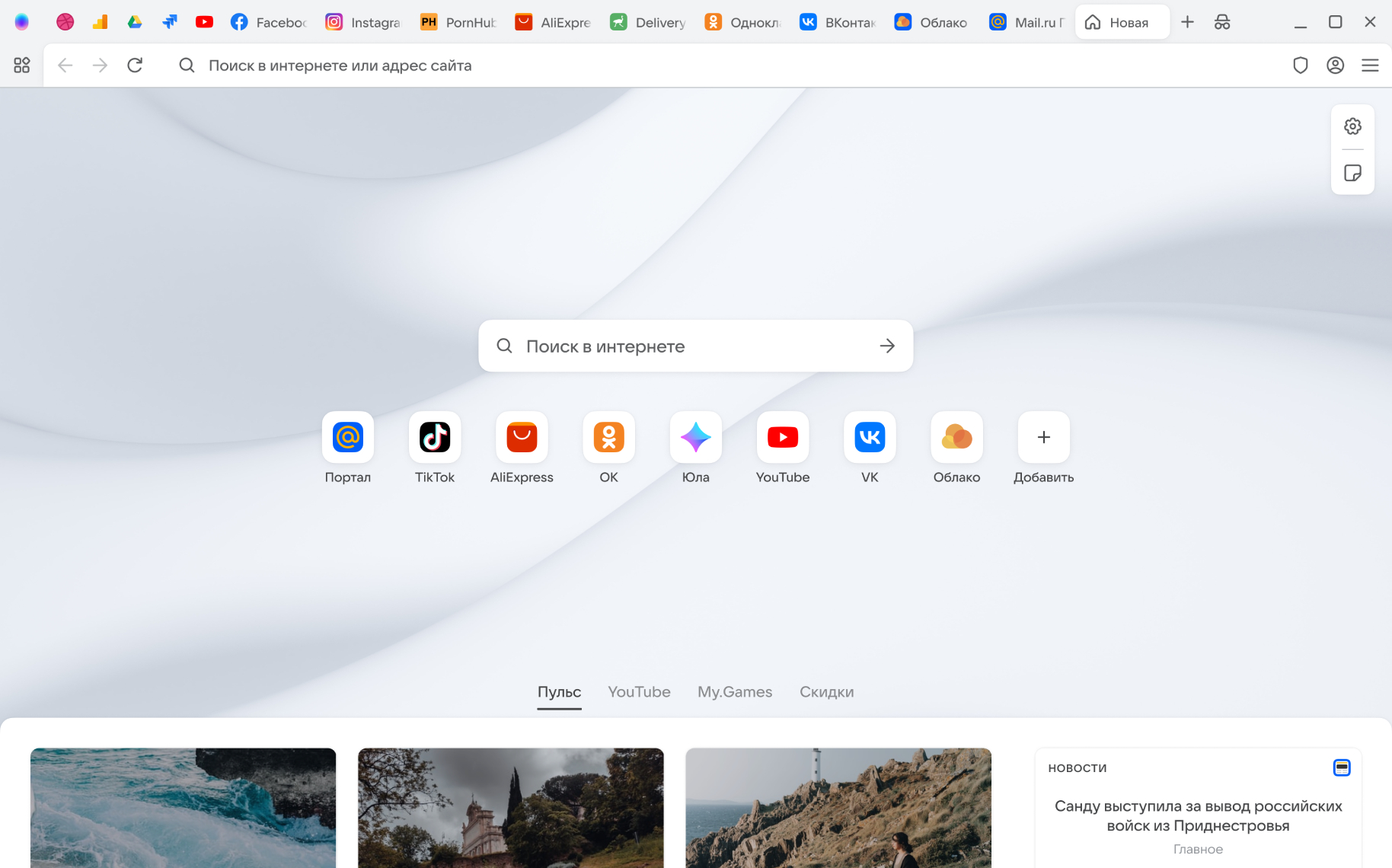Open the shield protection icon
This screenshot has height=868, width=1392.
click(1301, 65)
